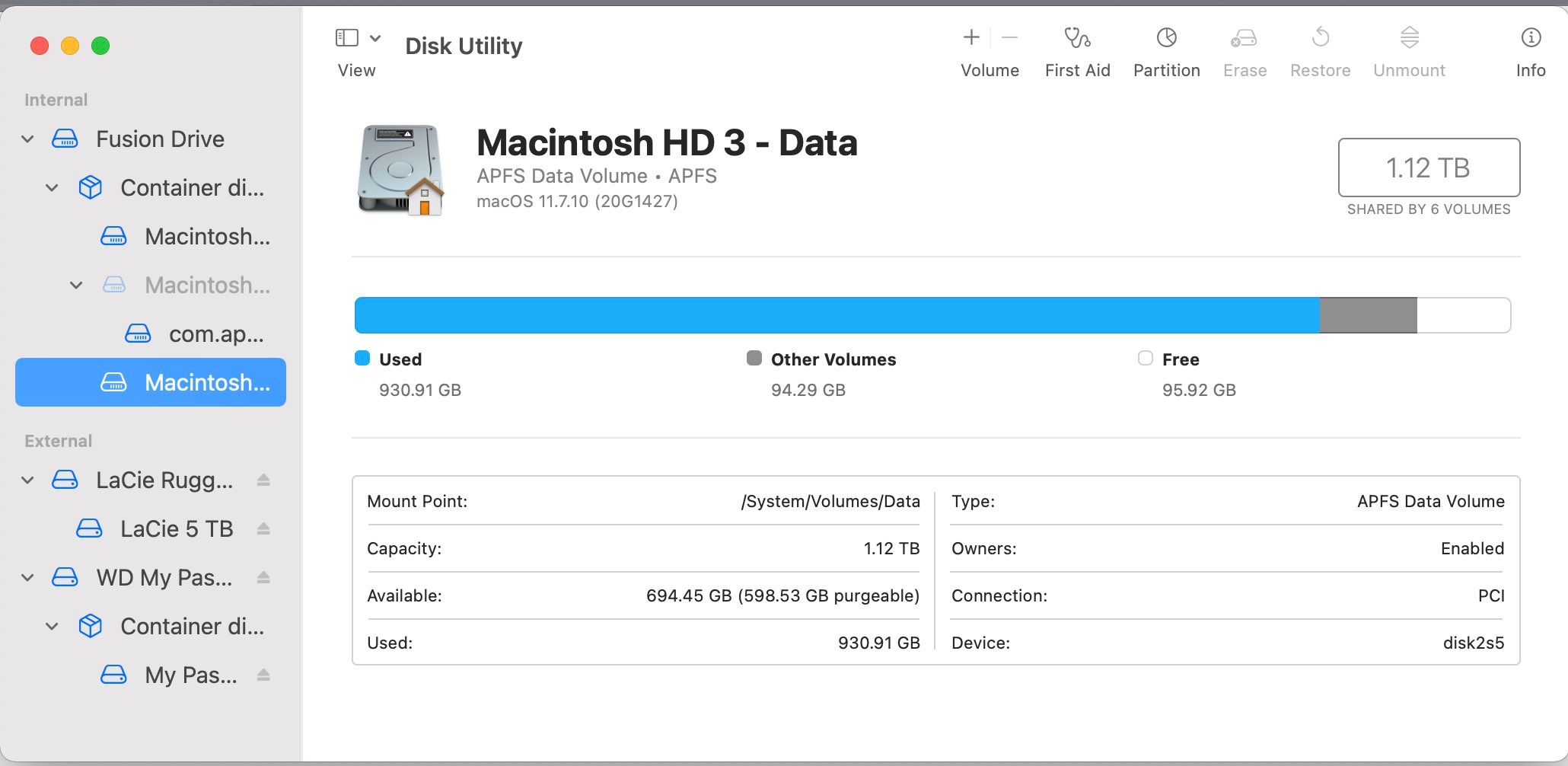This screenshot has height=766, width=1568.
Task: Click the com.ap... volume disk icon
Action: pyautogui.click(x=138, y=334)
